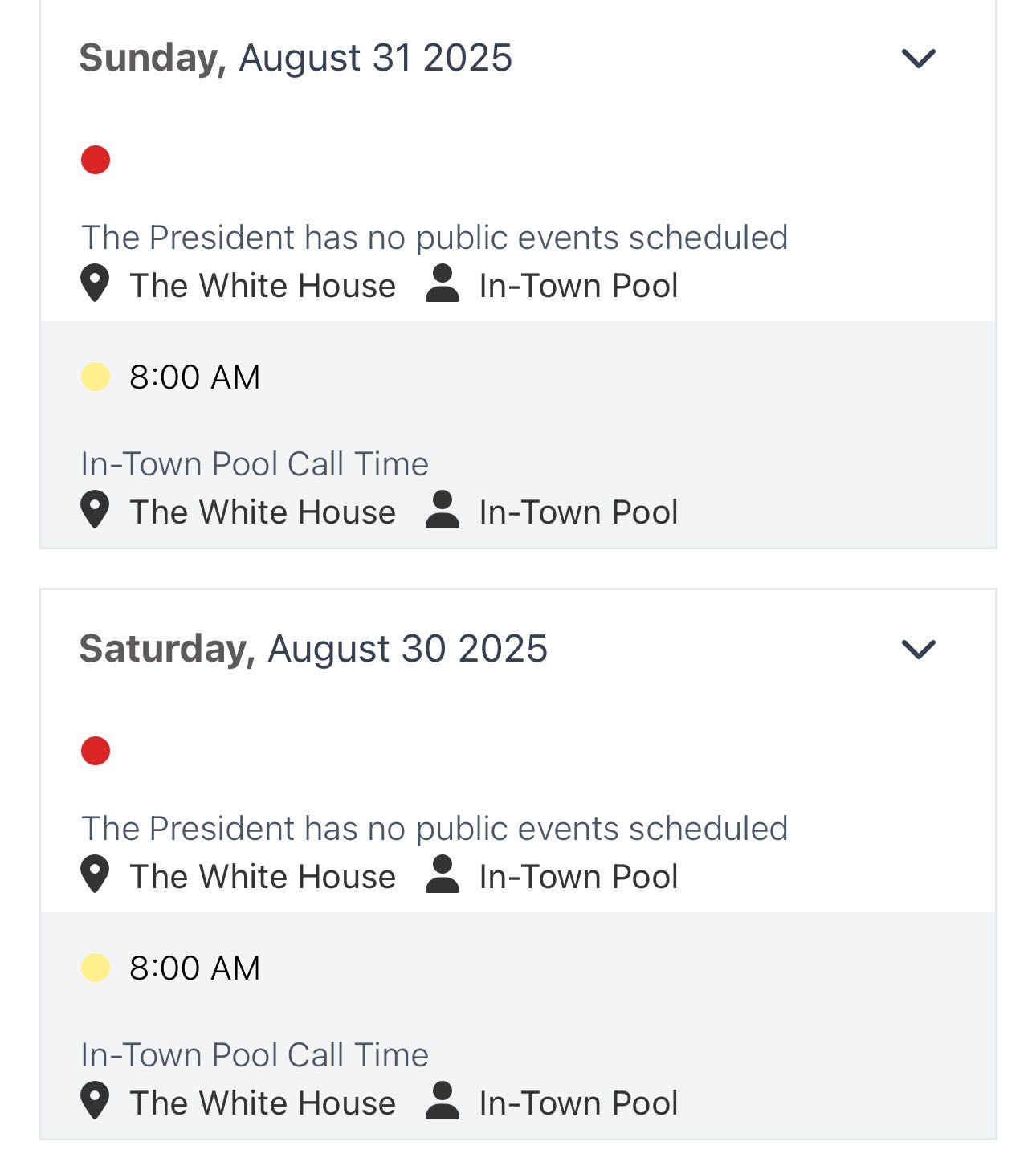Click the yellow dot beside Saturday's 8:00 AM
The width and height of the screenshot is (1036, 1174).
click(96, 968)
